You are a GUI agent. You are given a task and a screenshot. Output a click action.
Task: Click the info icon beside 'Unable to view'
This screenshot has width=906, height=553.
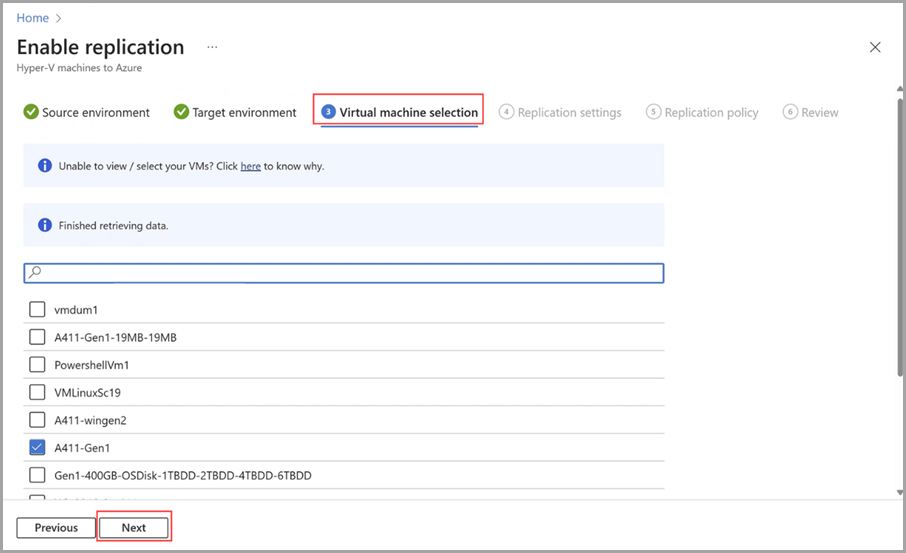tap(44, 166)
